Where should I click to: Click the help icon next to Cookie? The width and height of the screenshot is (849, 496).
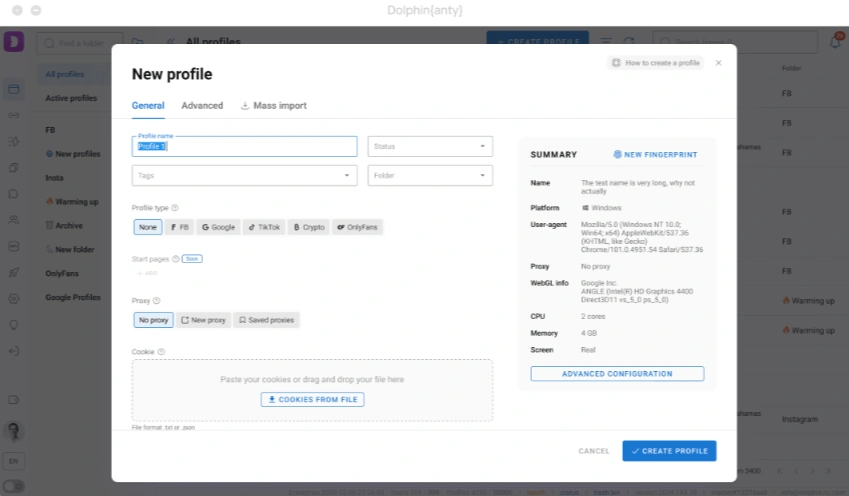pos(161,352)
